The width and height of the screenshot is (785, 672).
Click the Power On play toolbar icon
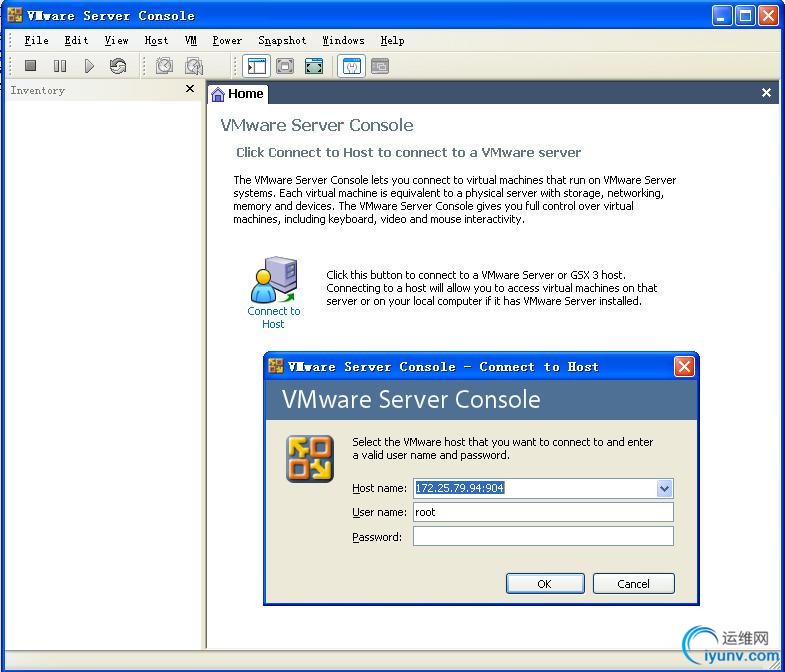[89, 66]
